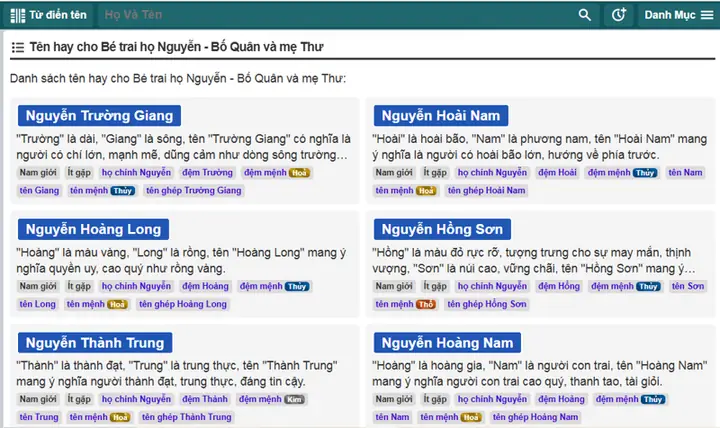The width and height of the screenshot is (720, 428).
Task: Click the tên ghép Thành Trung tag
Action: pos(186,417)
